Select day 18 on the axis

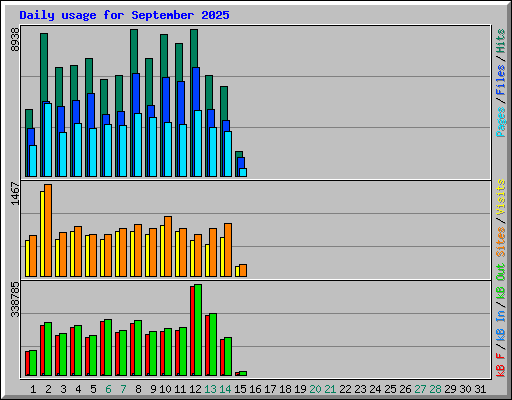pyautogui.click(x=285, y=389)
